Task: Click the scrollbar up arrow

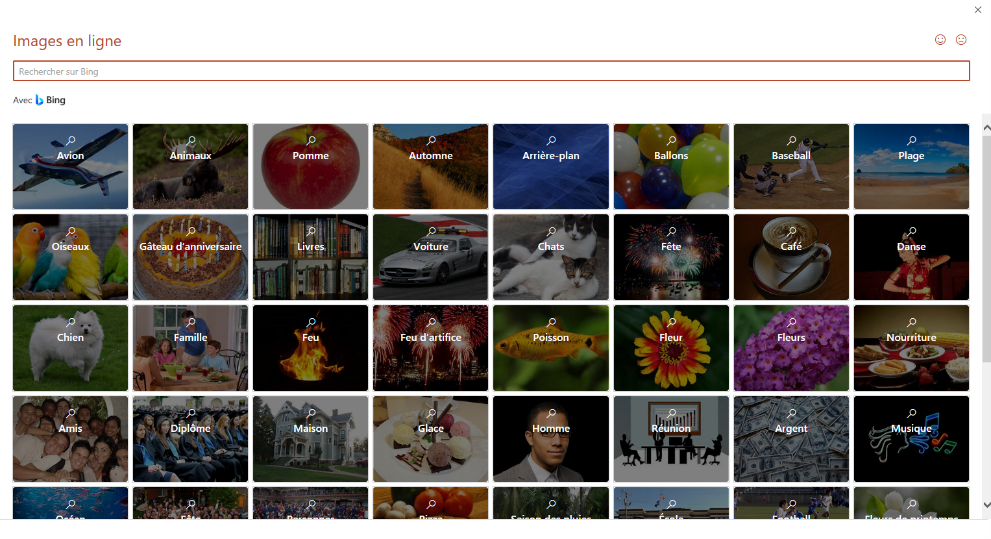Action: [987, 128]
